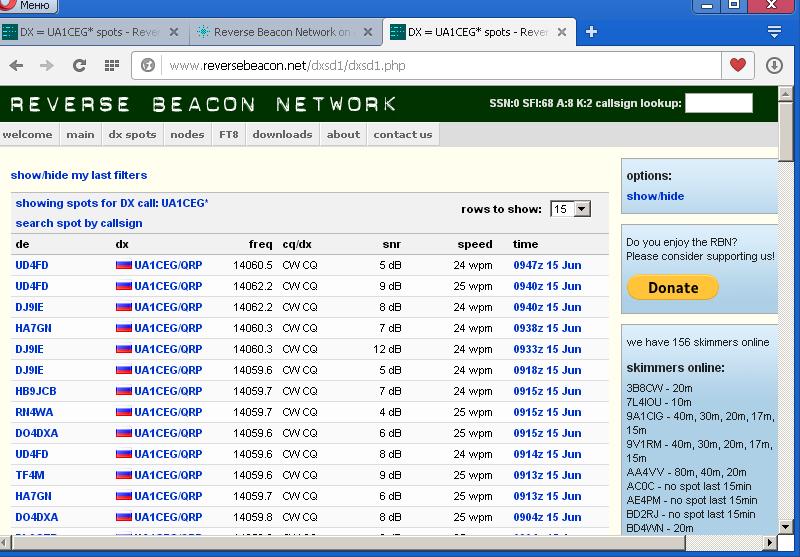
Task: Click the vertical scrollbar up arrow
Action: click(786, 93)
